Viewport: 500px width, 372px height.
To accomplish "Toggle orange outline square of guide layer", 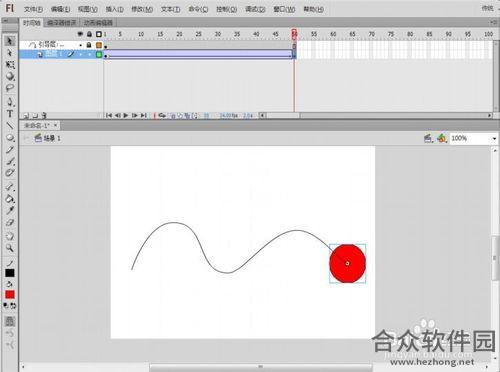I will click(x=99, y=45).
